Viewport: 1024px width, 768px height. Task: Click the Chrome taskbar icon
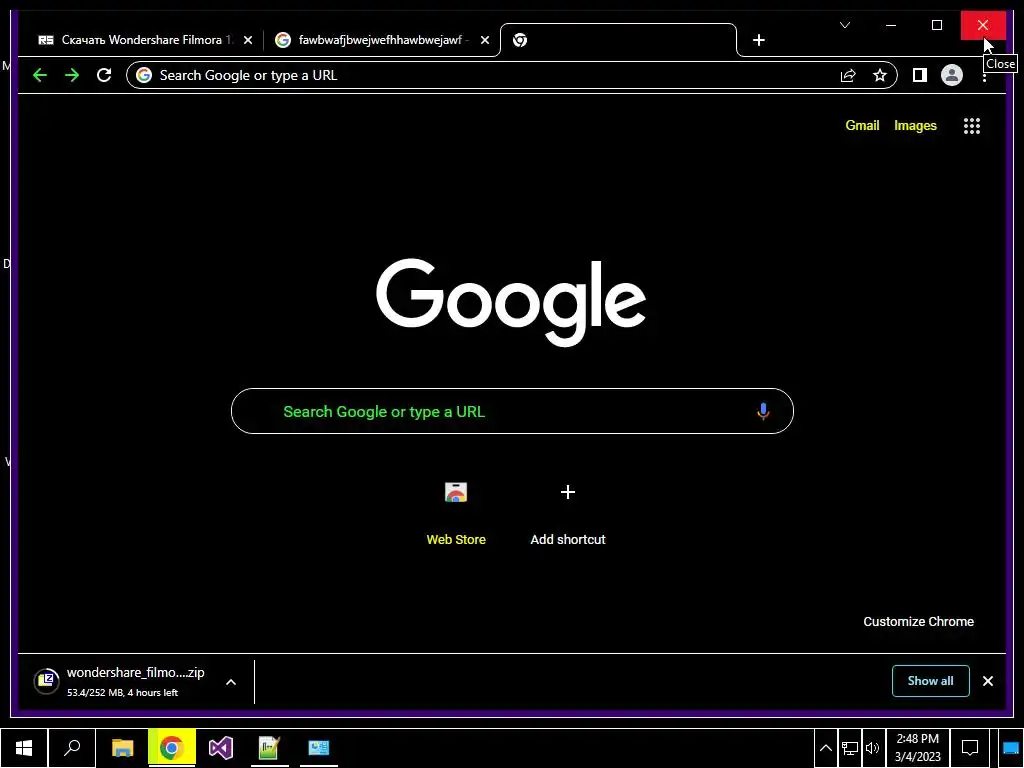(172, 748)
